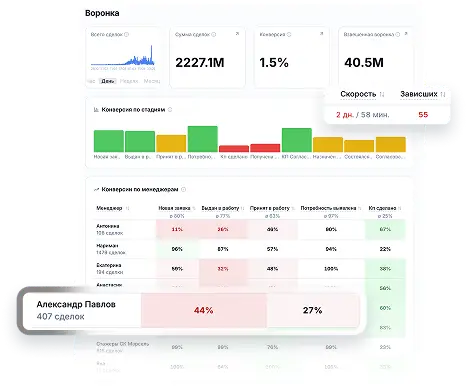Click trend icon beside Конверсии по менеджерам
The image size is (468, 389).
click(96, 189)
